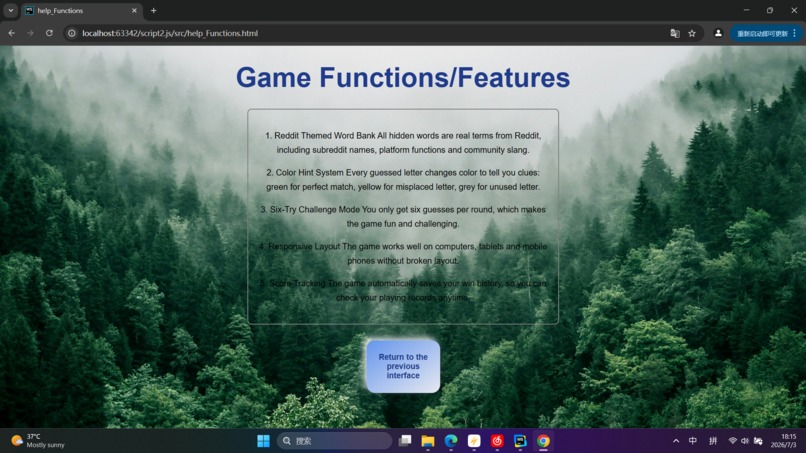This screenshot has width=806, height=453.
Task: Click the 'Game Functions/Features' heading
Action: 403,78
